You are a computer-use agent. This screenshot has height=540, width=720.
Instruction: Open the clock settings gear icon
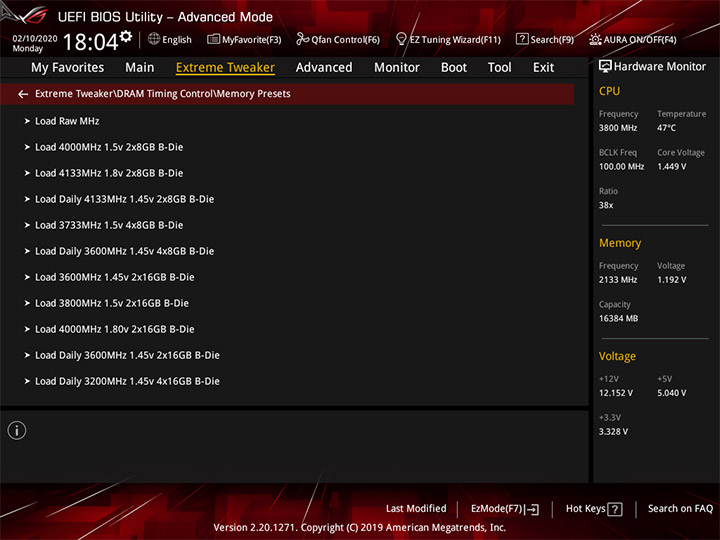point(126,36)
